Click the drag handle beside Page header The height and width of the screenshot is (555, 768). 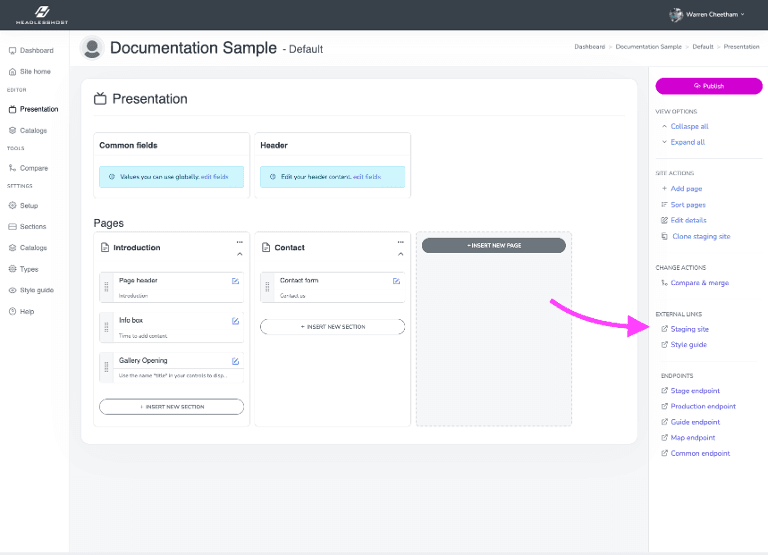[x=105, y=288]
